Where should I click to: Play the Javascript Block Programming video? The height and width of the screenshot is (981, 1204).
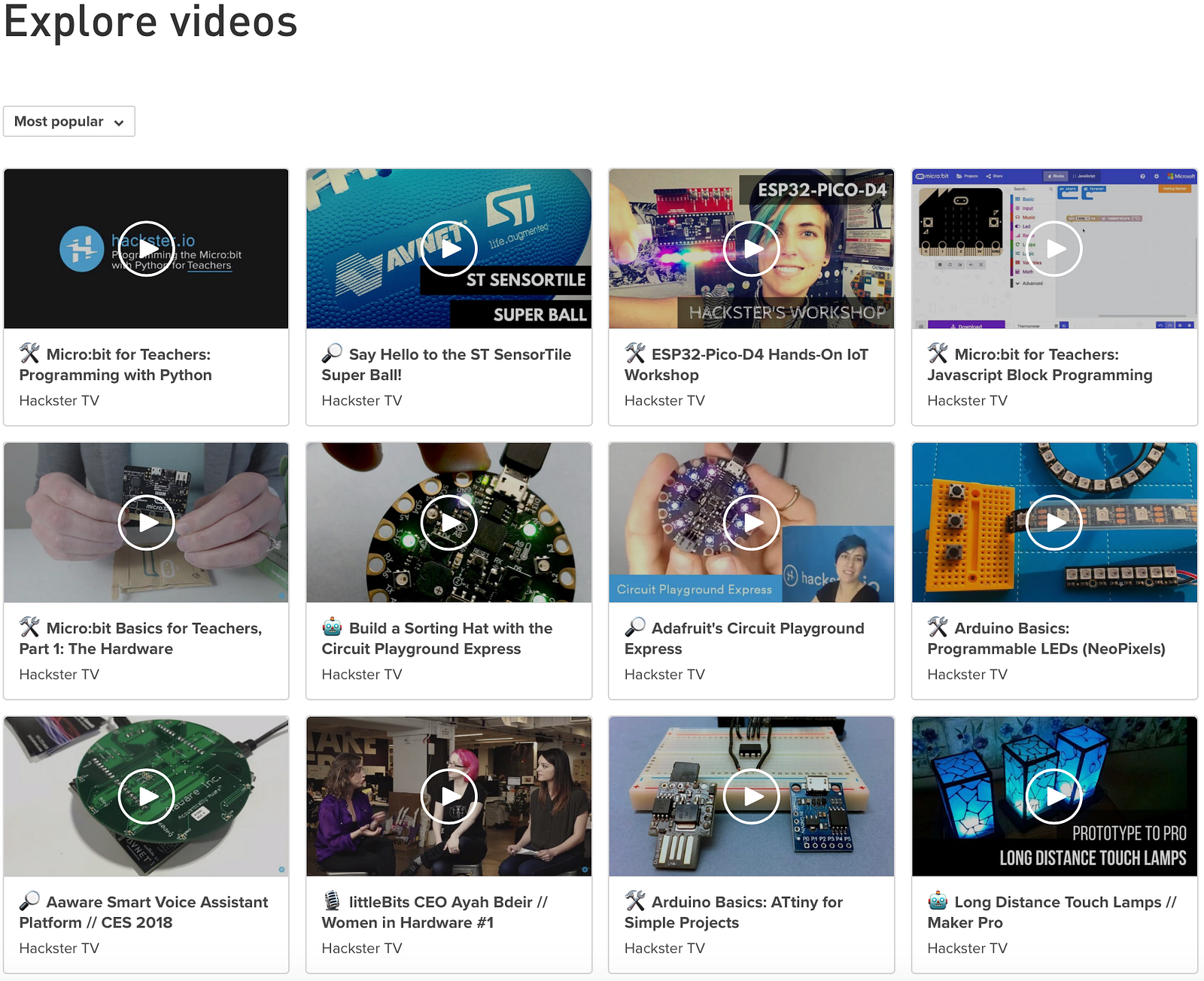pyautogui.click(x=1055, y=249)
